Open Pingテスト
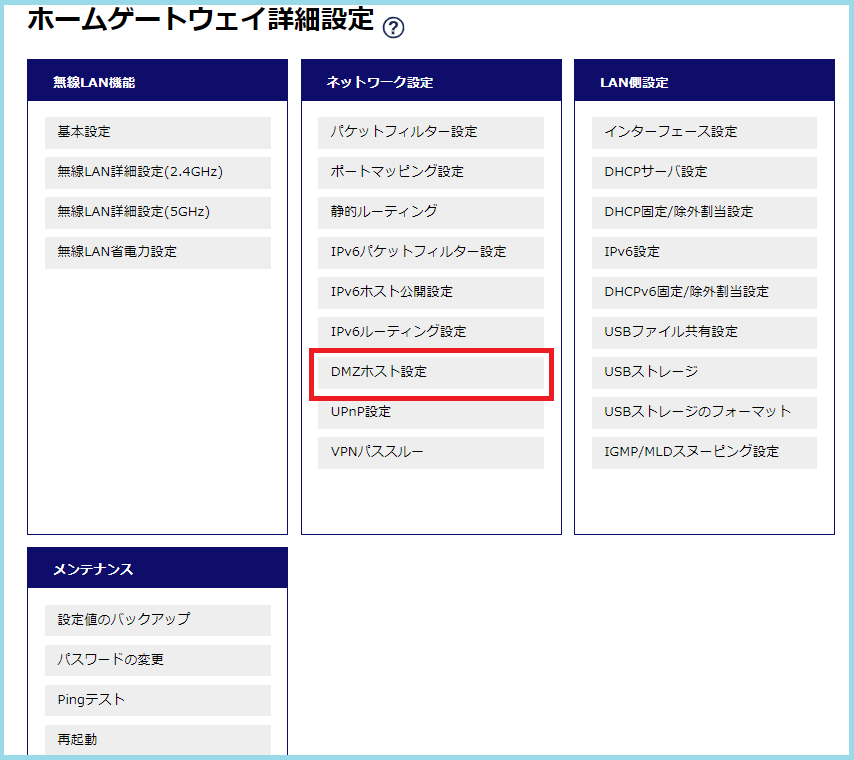 158,700
